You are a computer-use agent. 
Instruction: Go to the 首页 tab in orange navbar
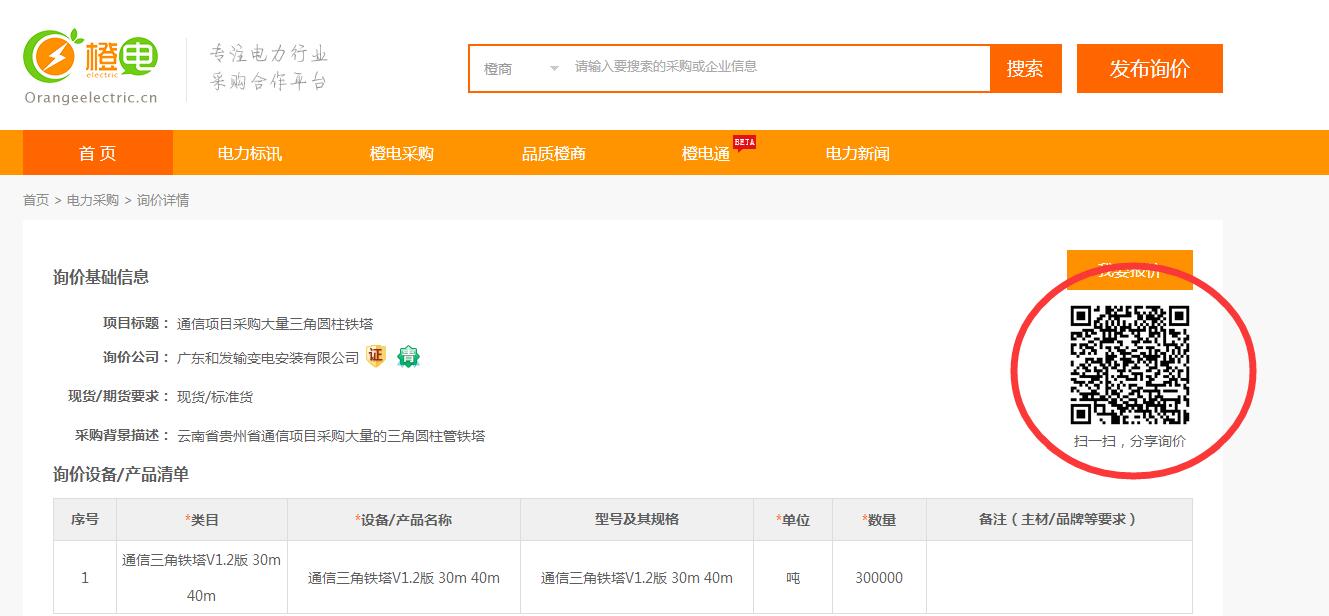tap(98, 153)
